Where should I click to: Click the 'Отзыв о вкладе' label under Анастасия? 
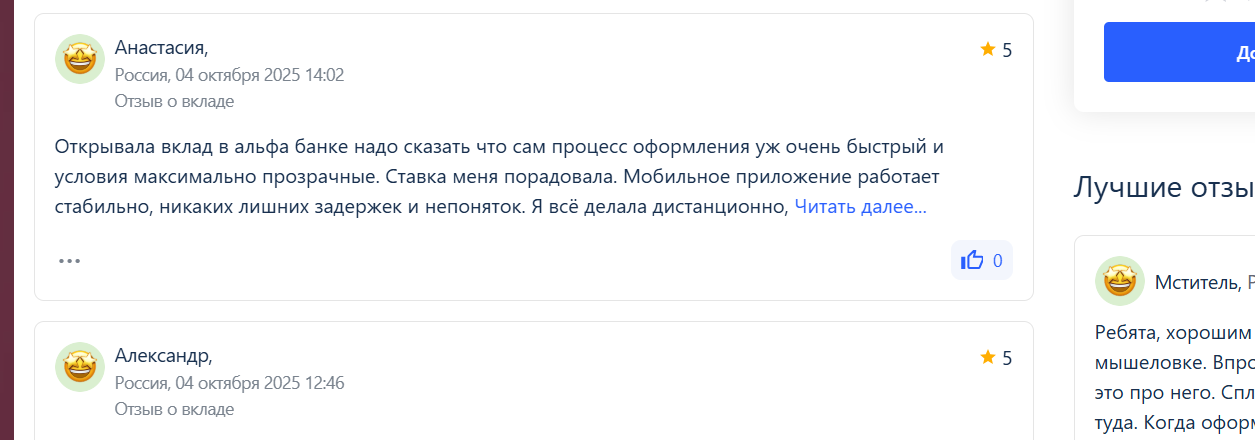point(174,101)
